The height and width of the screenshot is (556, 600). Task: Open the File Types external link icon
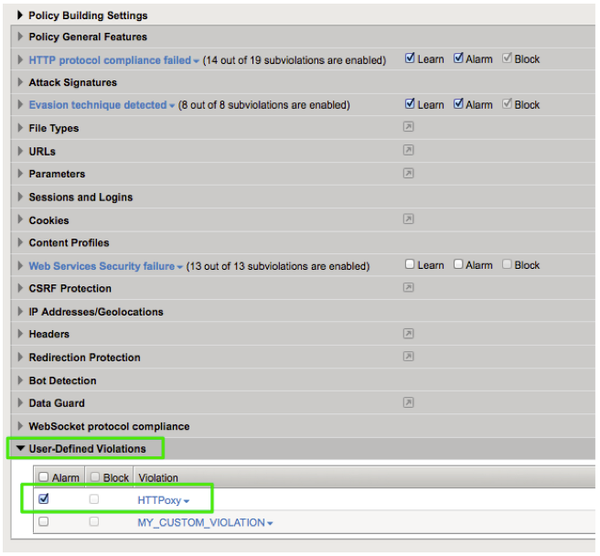coord(408,128)
